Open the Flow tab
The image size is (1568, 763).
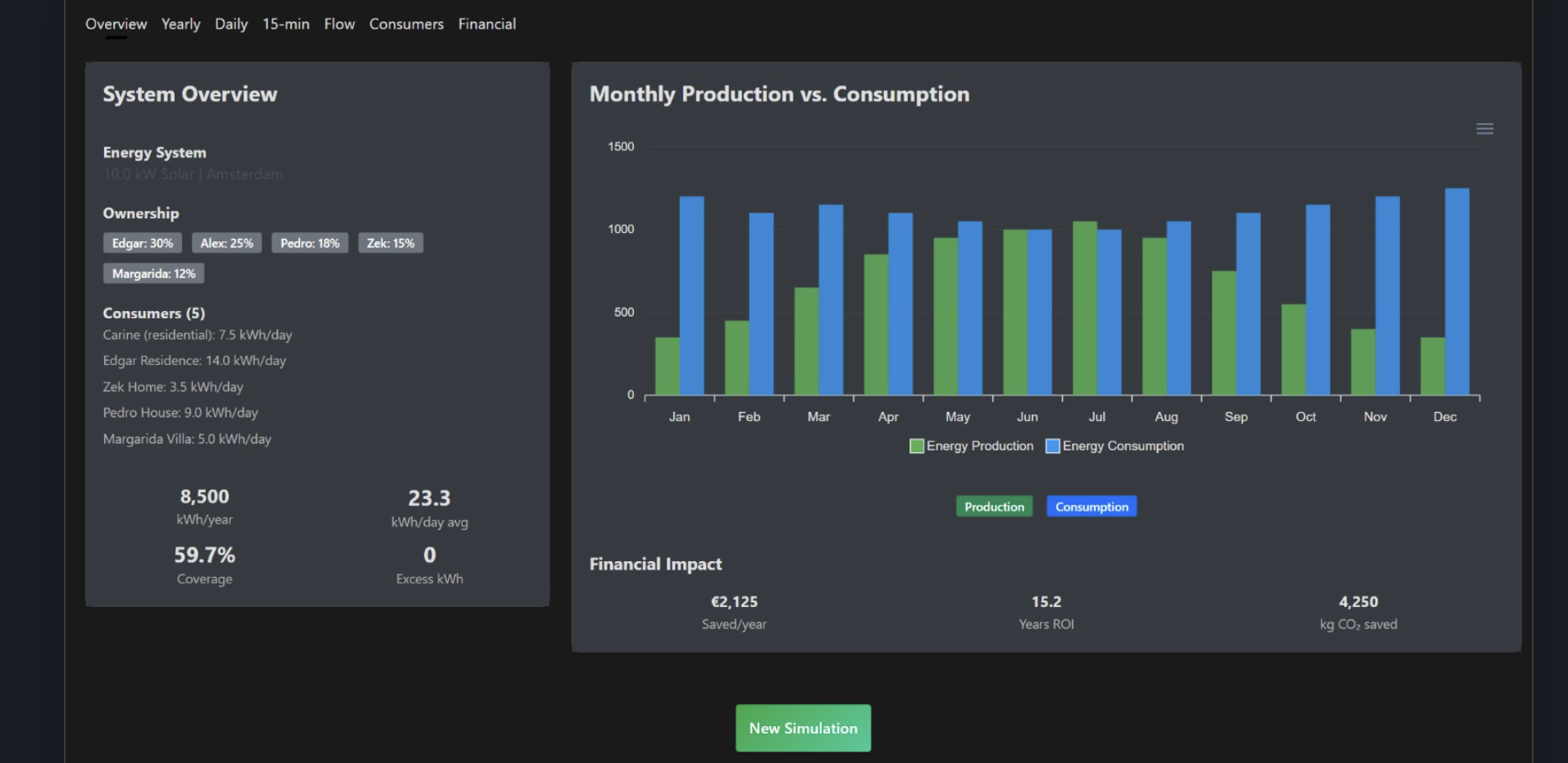coord(340,24)
